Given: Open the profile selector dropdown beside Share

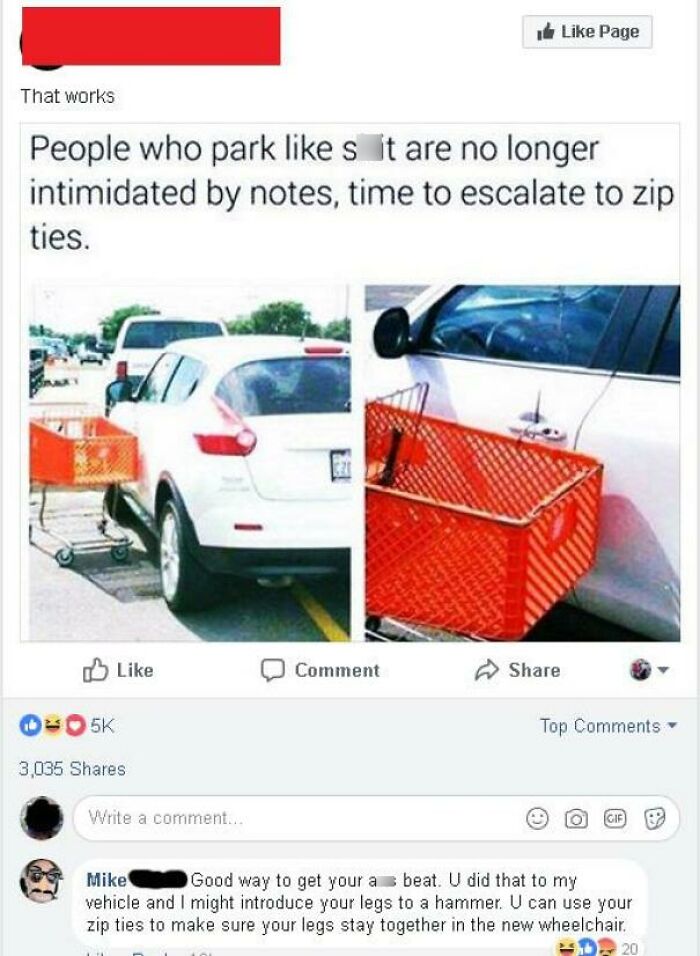Looking at the screenshot, I should (x=649, y=669).
